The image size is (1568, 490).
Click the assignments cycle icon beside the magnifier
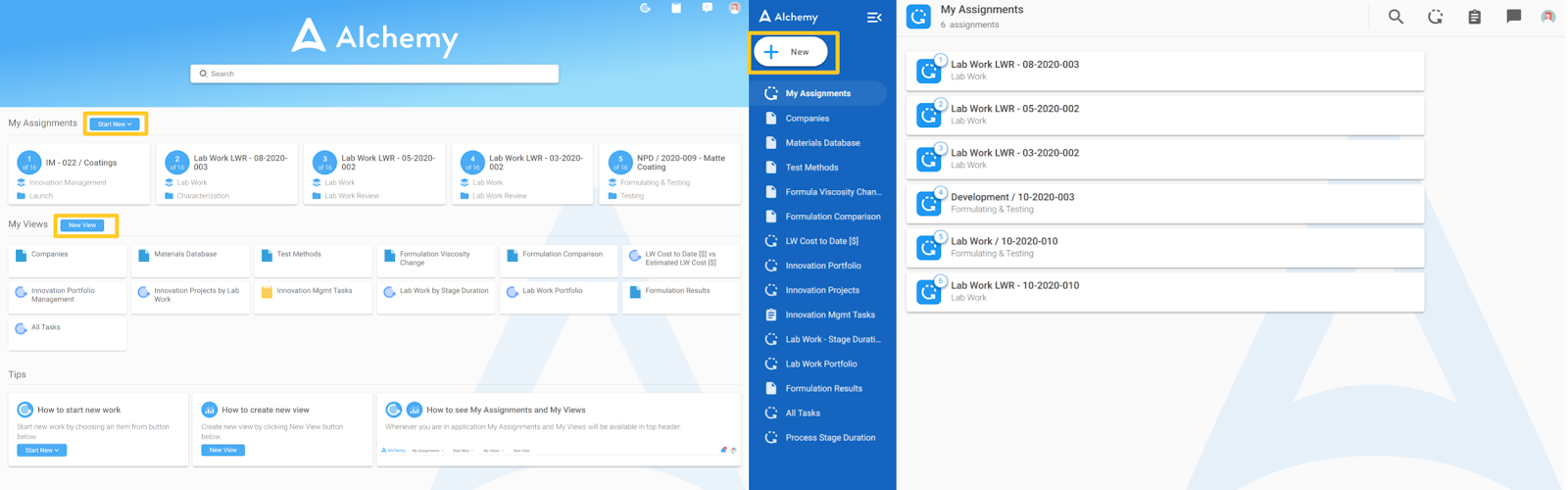[x=1435, y=17]
